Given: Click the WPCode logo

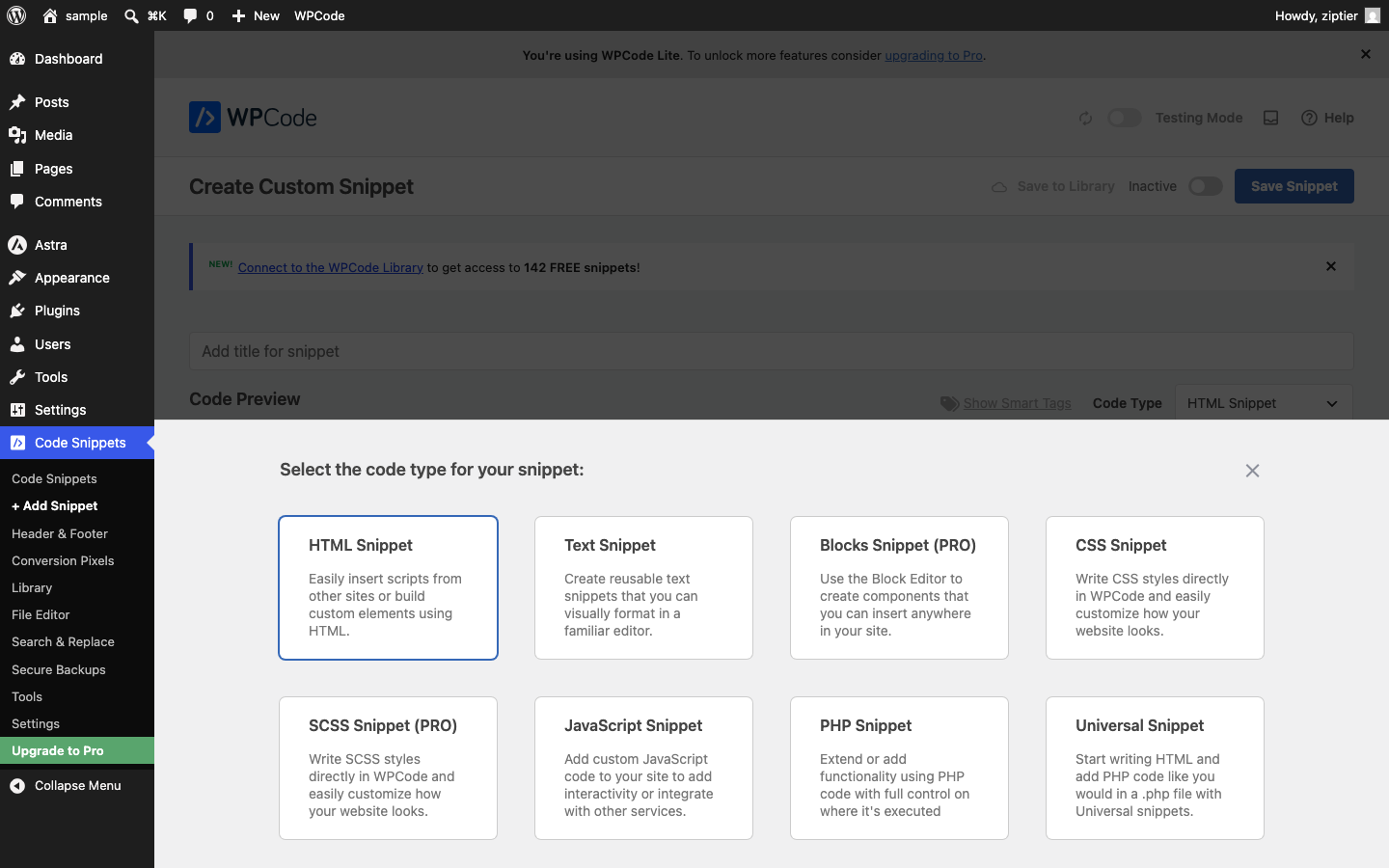Looking at the screenshot, I should [253, 118].
